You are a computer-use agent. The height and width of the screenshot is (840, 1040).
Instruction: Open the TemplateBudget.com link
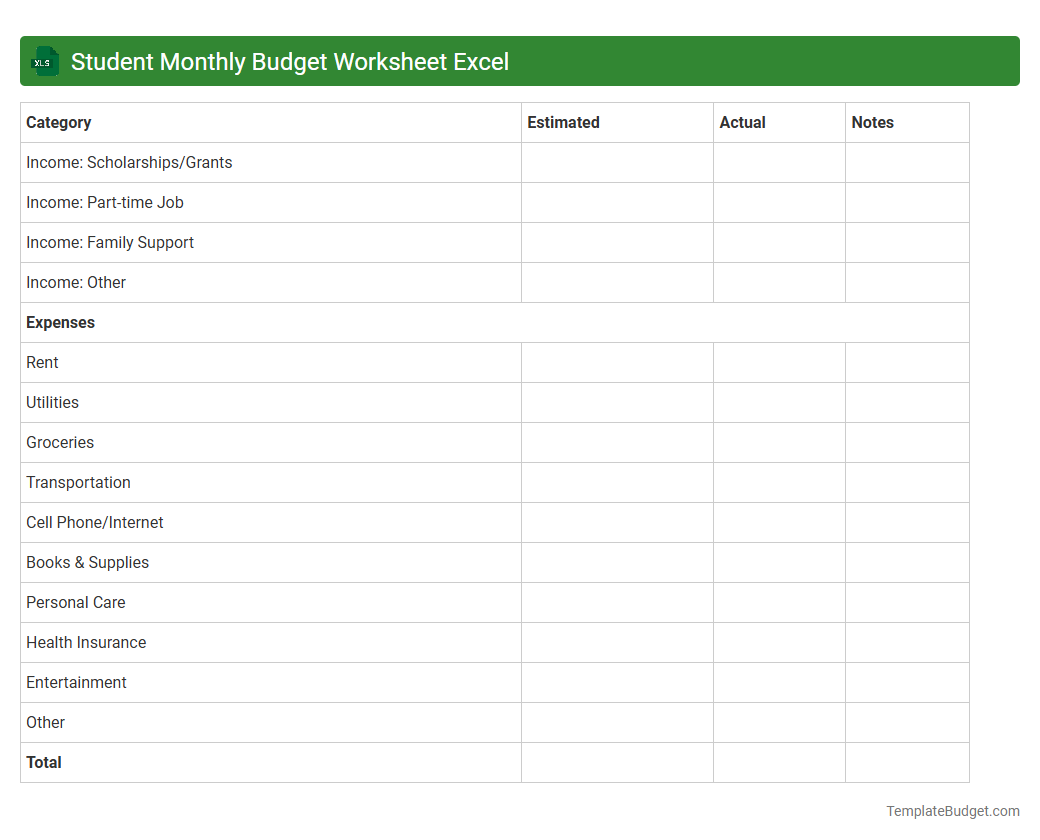point(952,810)
